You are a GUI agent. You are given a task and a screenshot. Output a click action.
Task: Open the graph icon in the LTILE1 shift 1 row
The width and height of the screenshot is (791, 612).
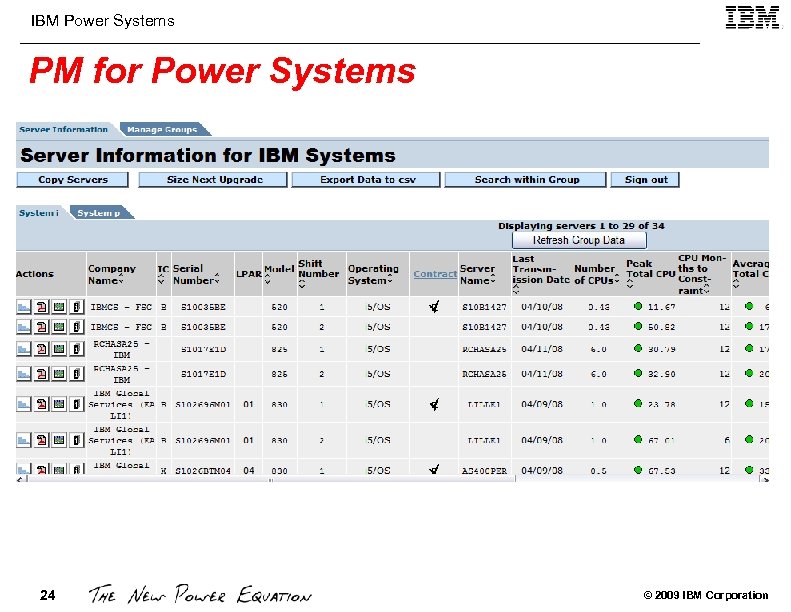24,404
